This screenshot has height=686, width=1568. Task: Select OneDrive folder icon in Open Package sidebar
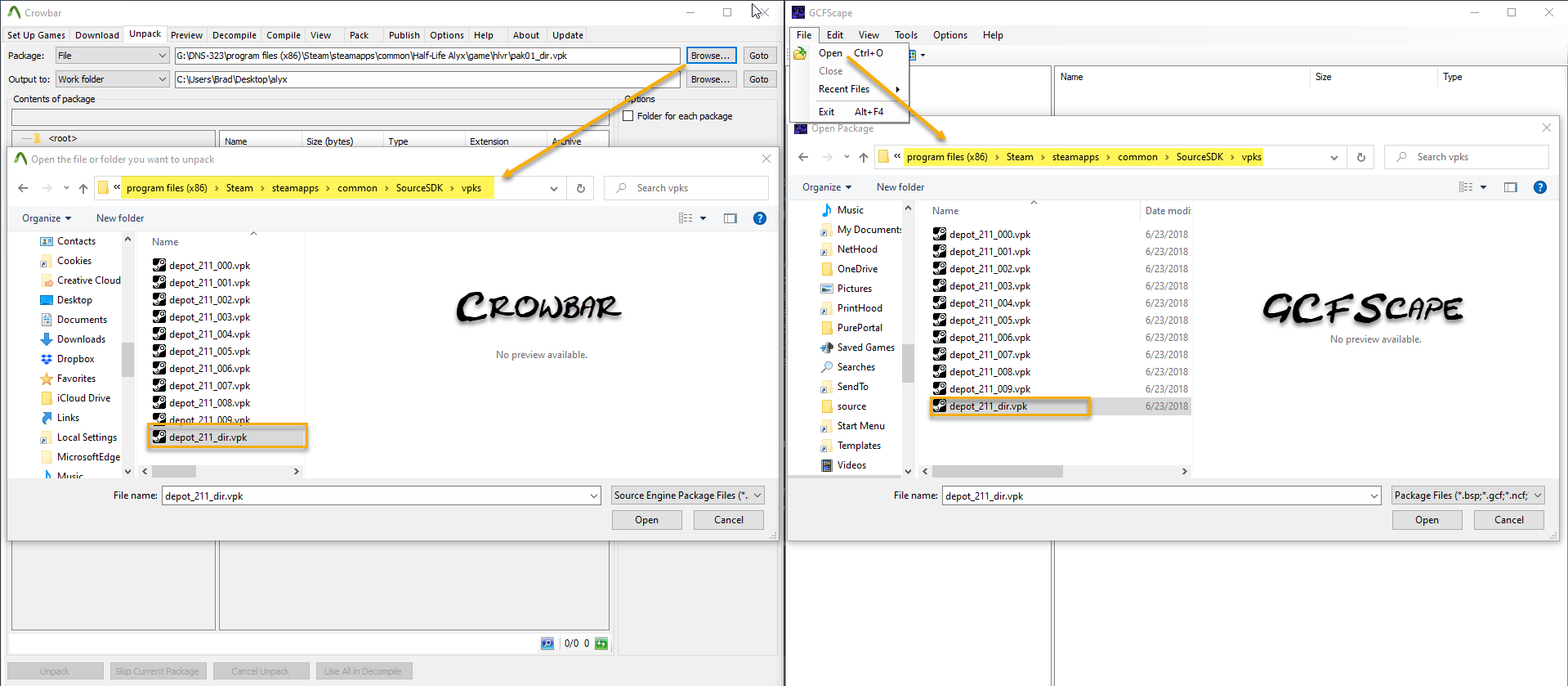(827, 269)
